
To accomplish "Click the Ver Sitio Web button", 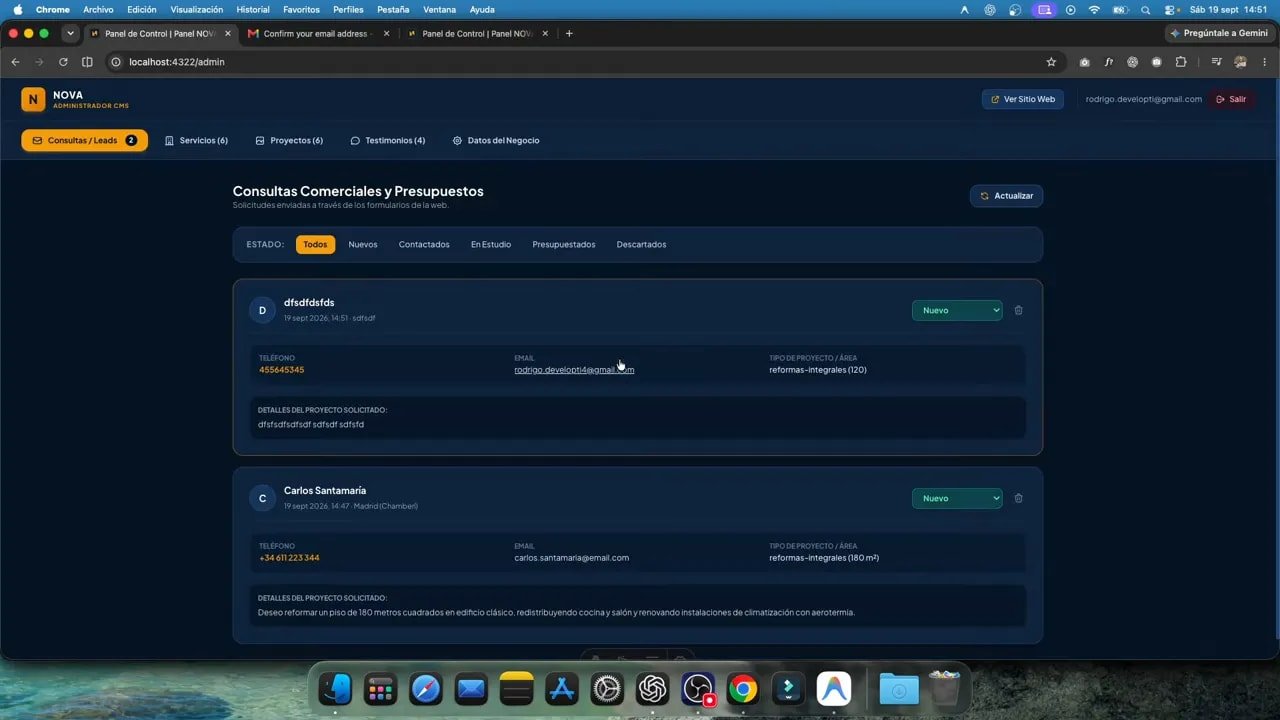I will click(x=1022, y=99).
